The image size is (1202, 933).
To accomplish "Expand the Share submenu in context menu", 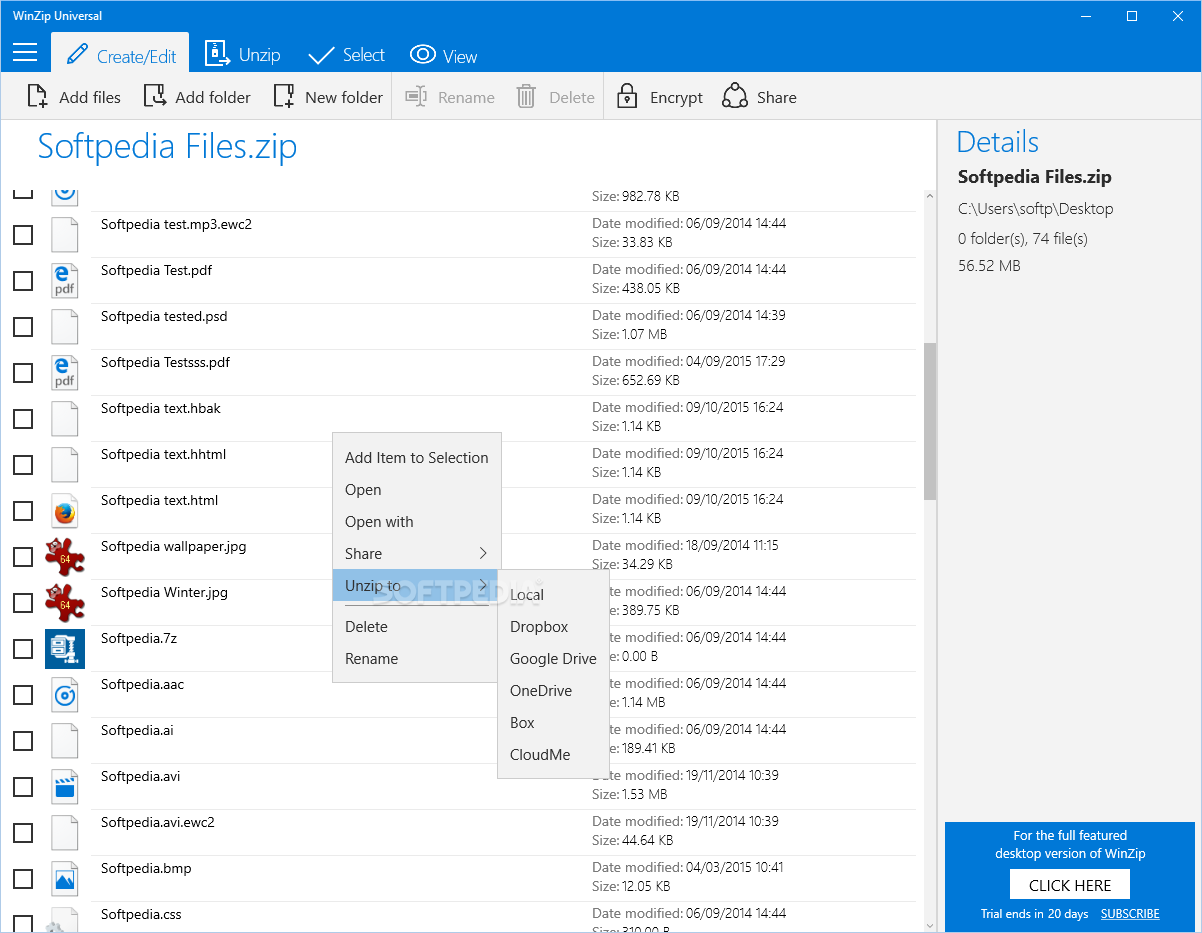I will pyautogui.click(x=416, y=553).
